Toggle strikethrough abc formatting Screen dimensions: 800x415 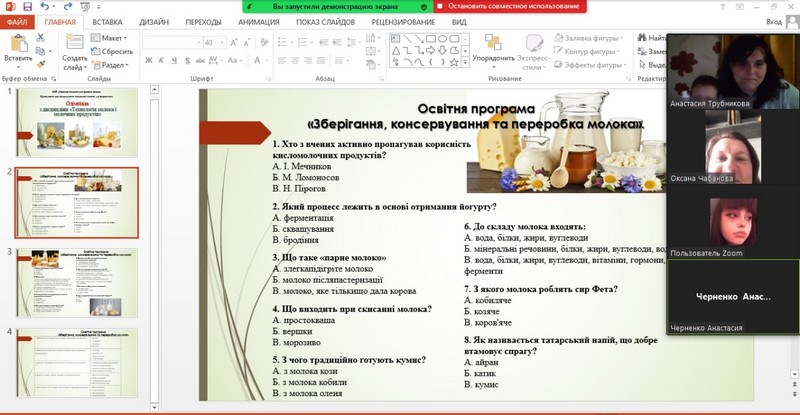(200, 60)
